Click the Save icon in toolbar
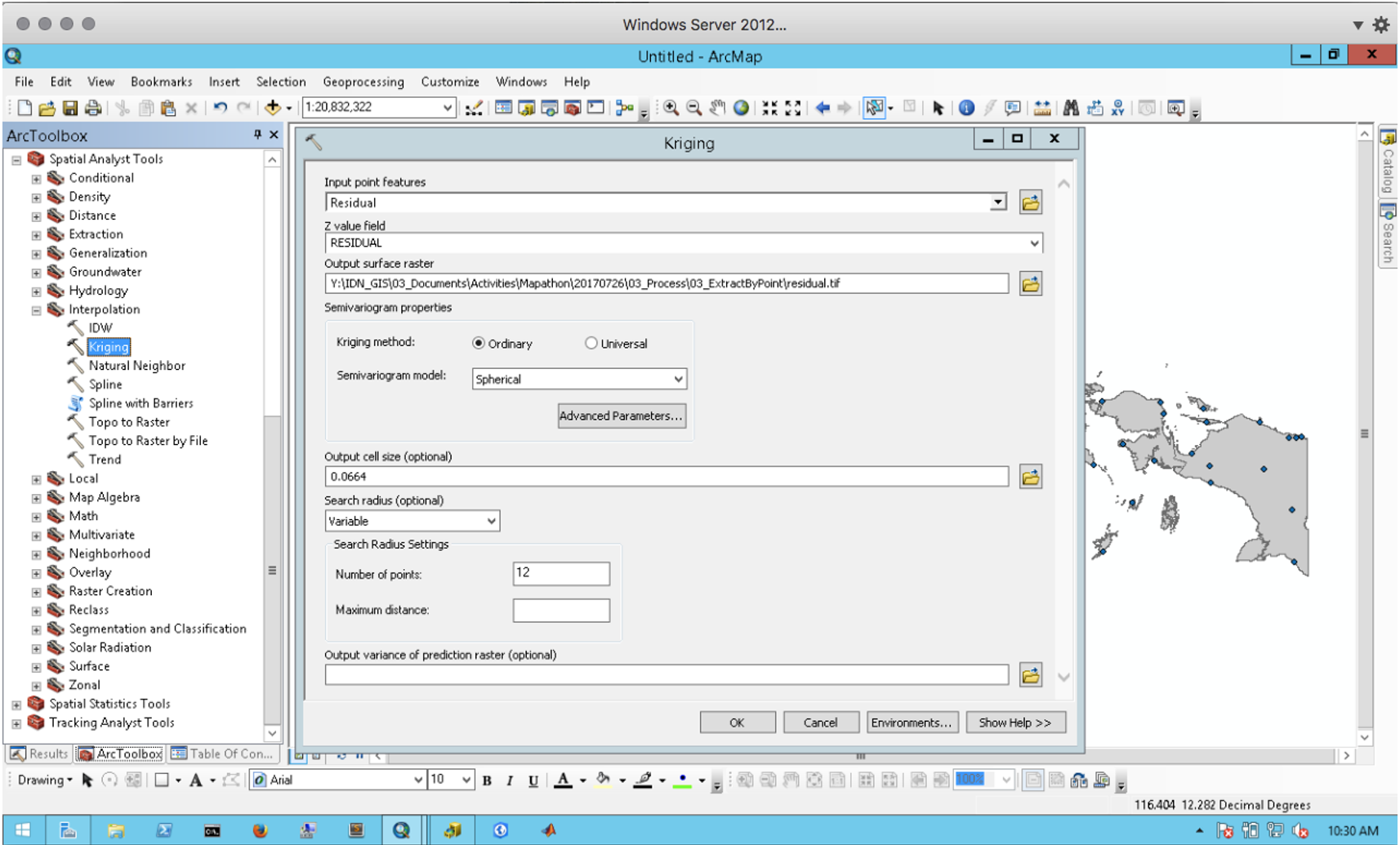The width and height of the screenshot is (1400, 845). pyautogui.click(x=70, y=108)
